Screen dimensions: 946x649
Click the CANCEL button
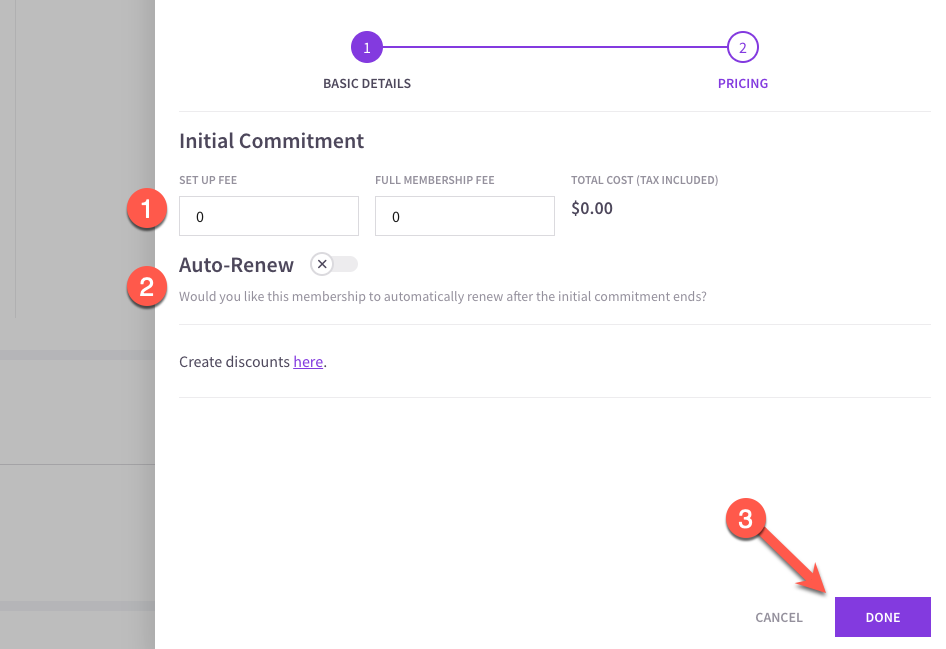779,618
